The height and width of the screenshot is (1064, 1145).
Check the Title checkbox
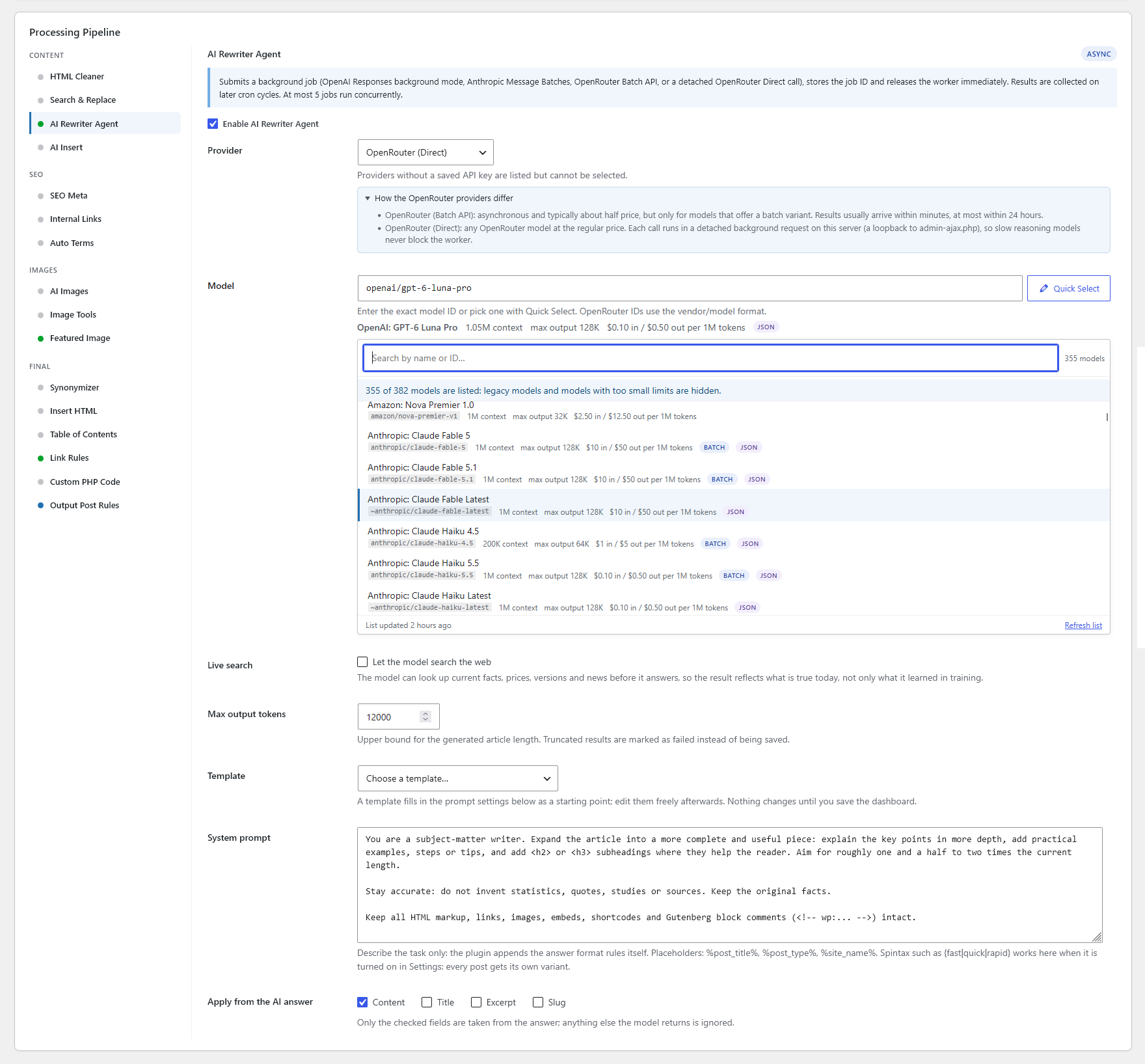[427, 1002]
